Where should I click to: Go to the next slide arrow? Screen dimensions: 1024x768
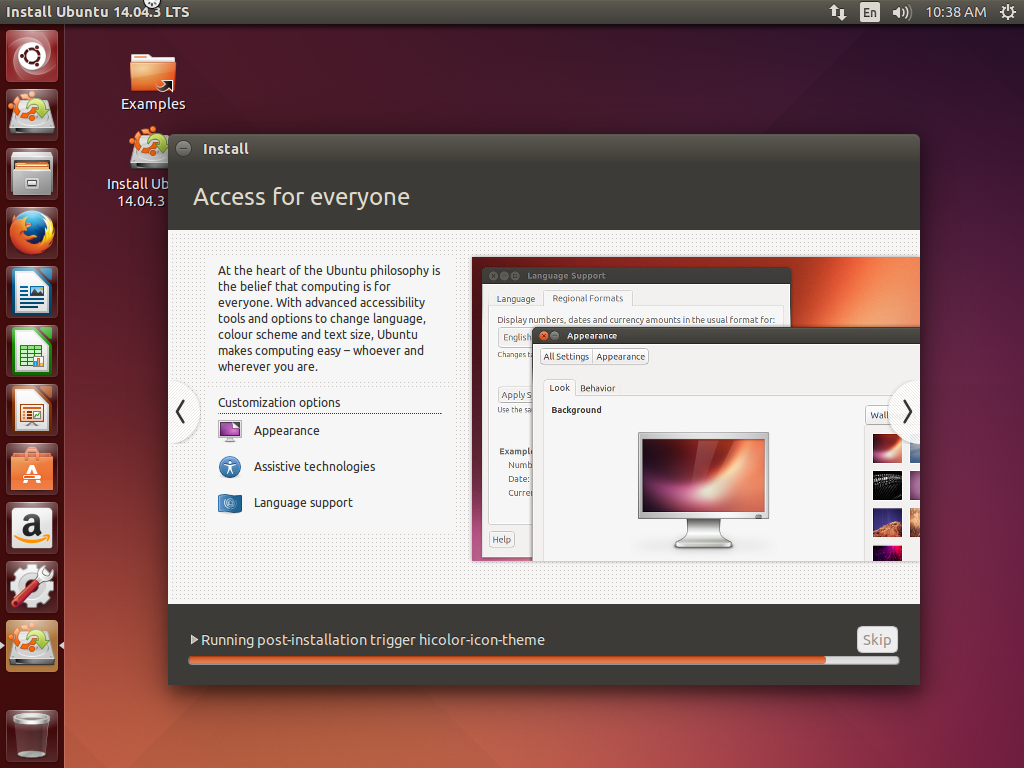click(907, 411)
